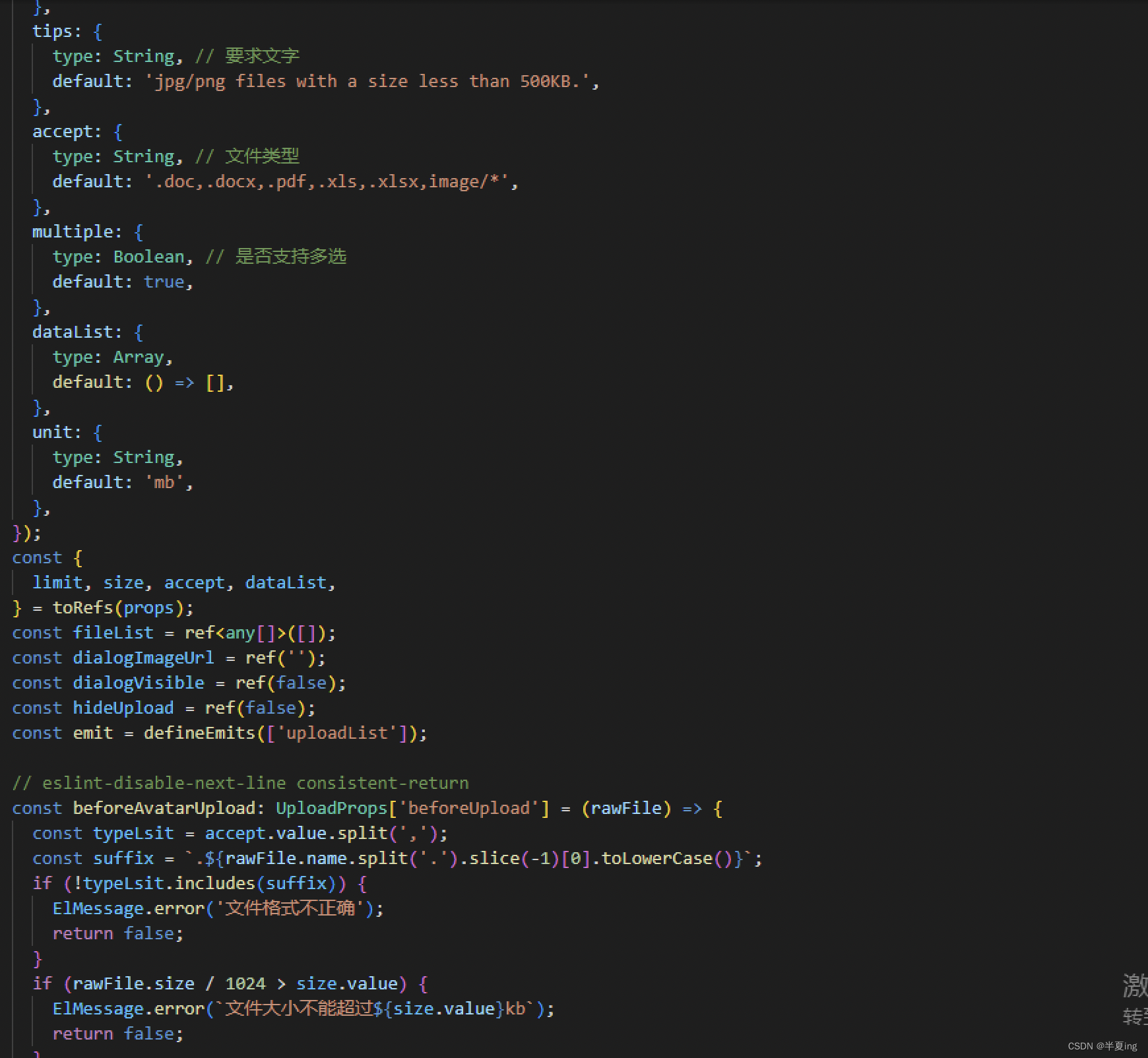The height and width of the screenshot is (1058, 1148).
Task: Click the 'beforeAvatarUpload' function name
Action: click(x=164, y=808)
